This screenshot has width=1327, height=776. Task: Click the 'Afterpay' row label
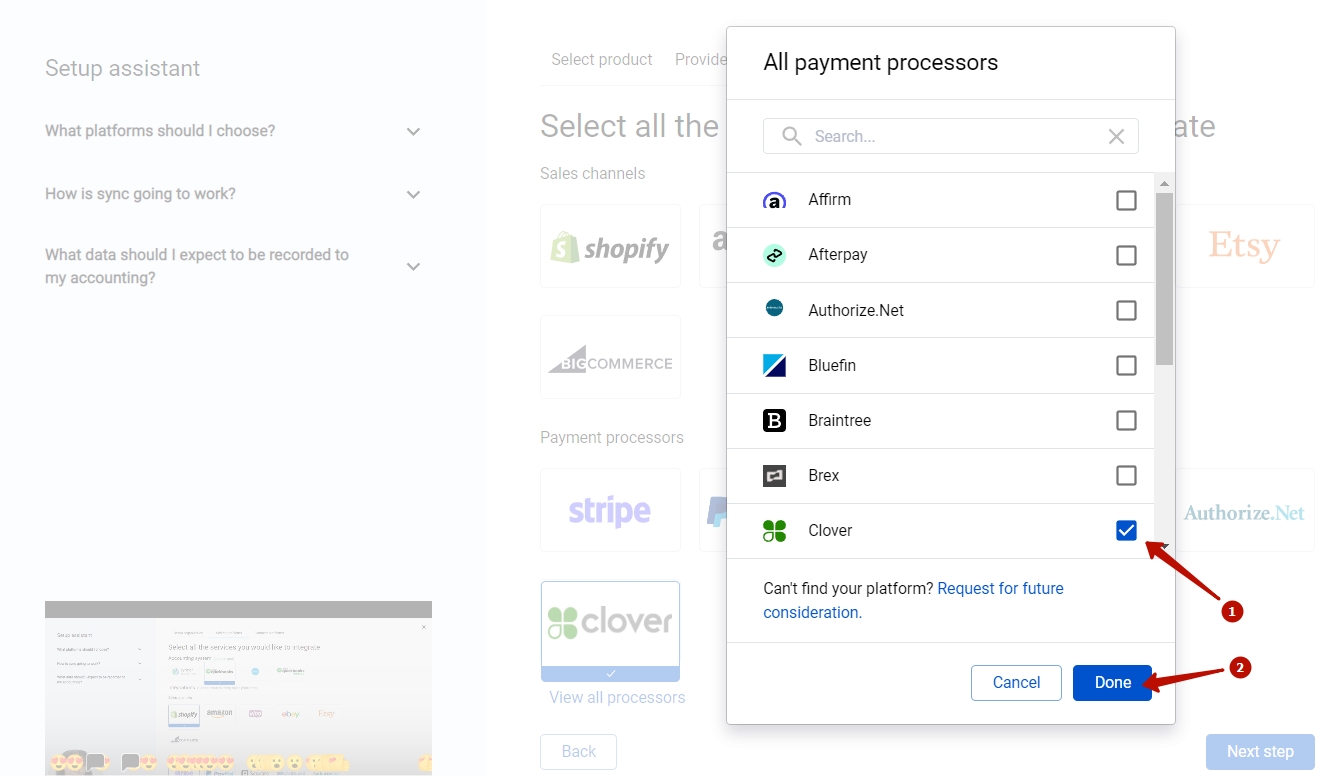pos(838,255)
